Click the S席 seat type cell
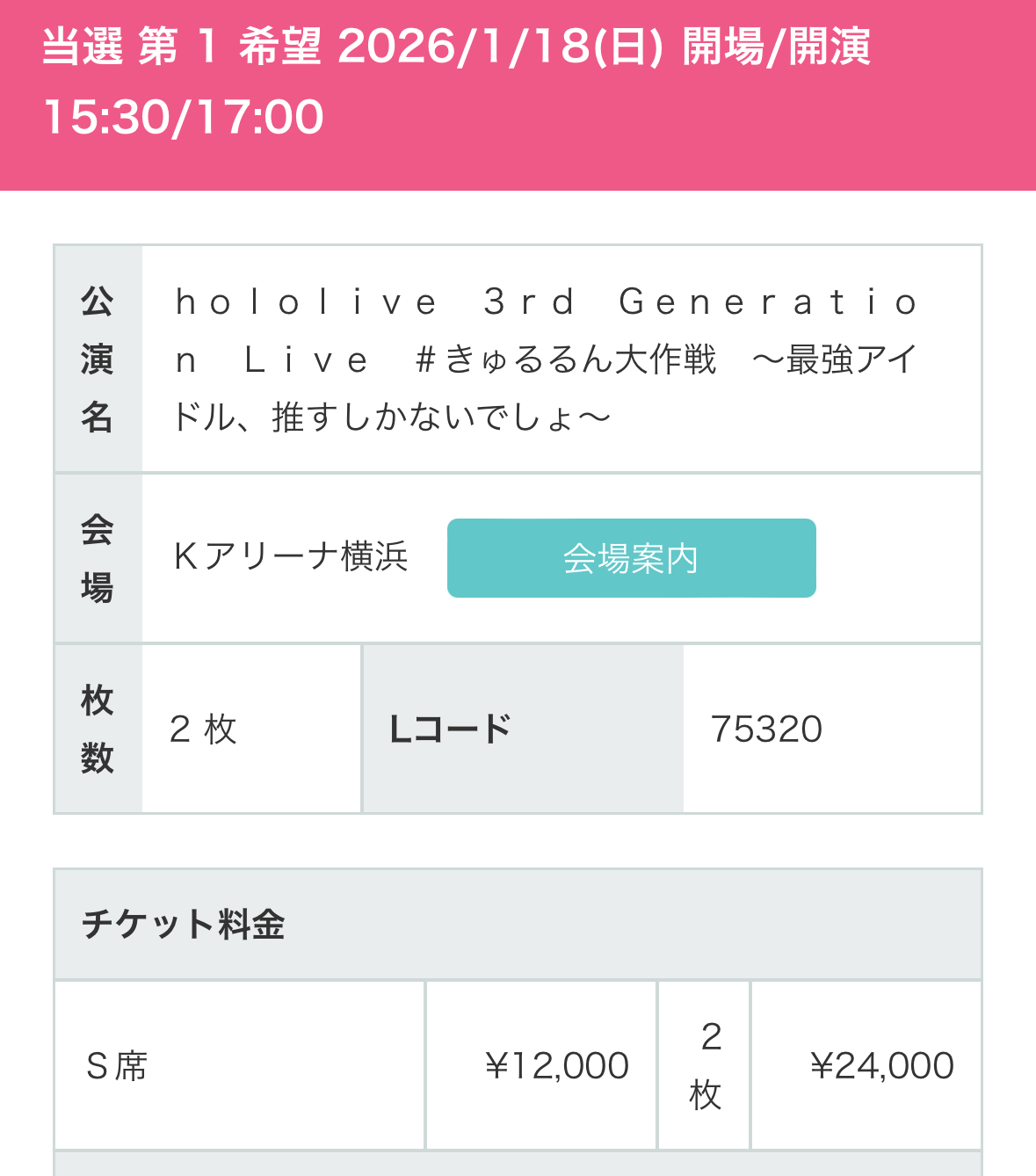Image resolution: width=1036 pixels, height=1176 pixels. 117,1066
